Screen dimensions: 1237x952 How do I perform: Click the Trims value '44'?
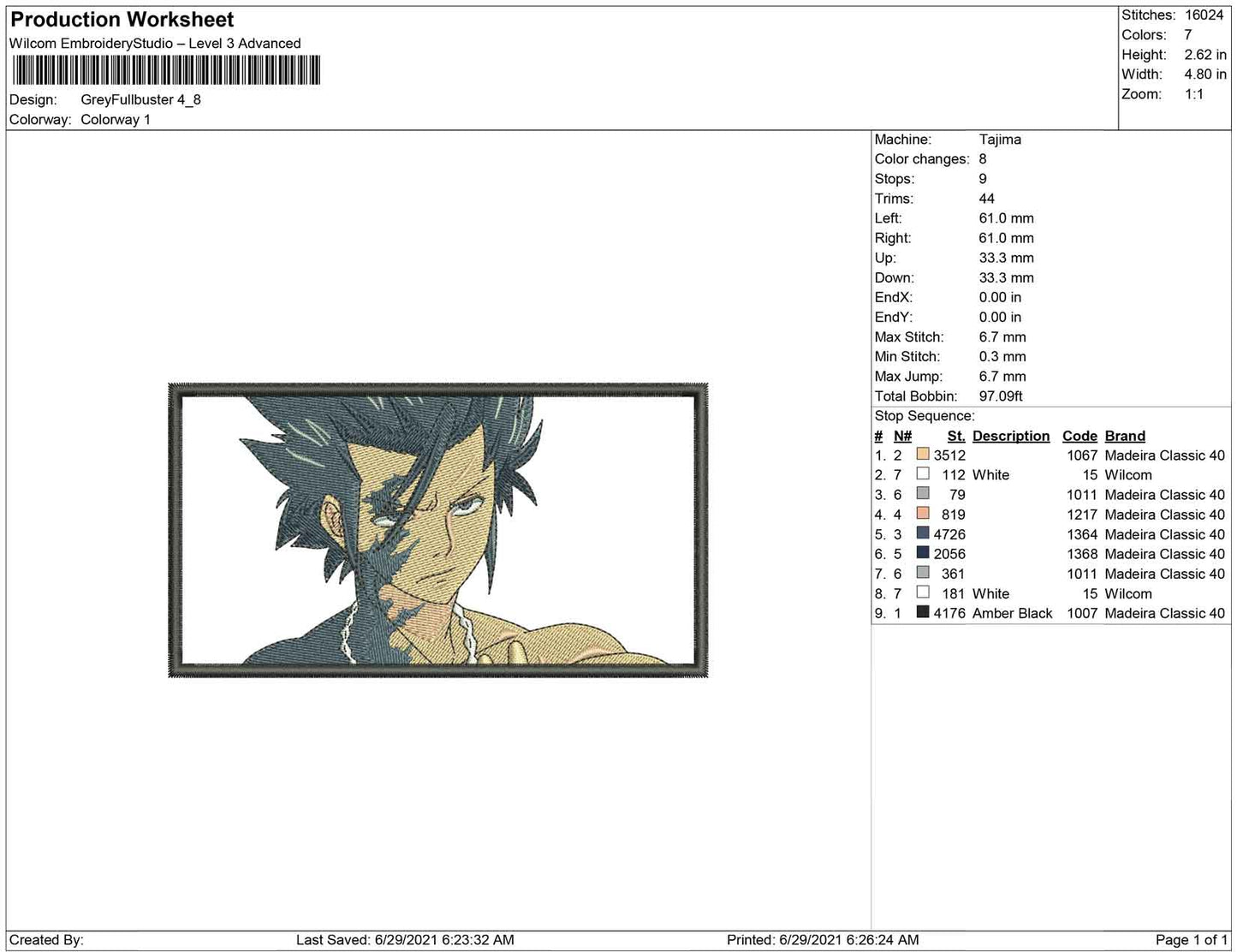(x=987, y=199)
